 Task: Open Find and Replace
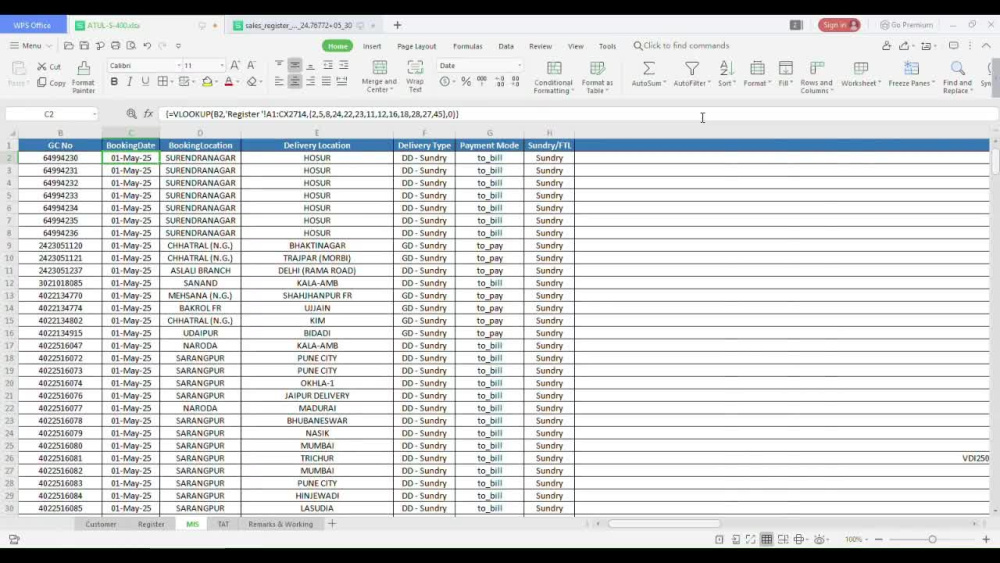coord(957,77)
